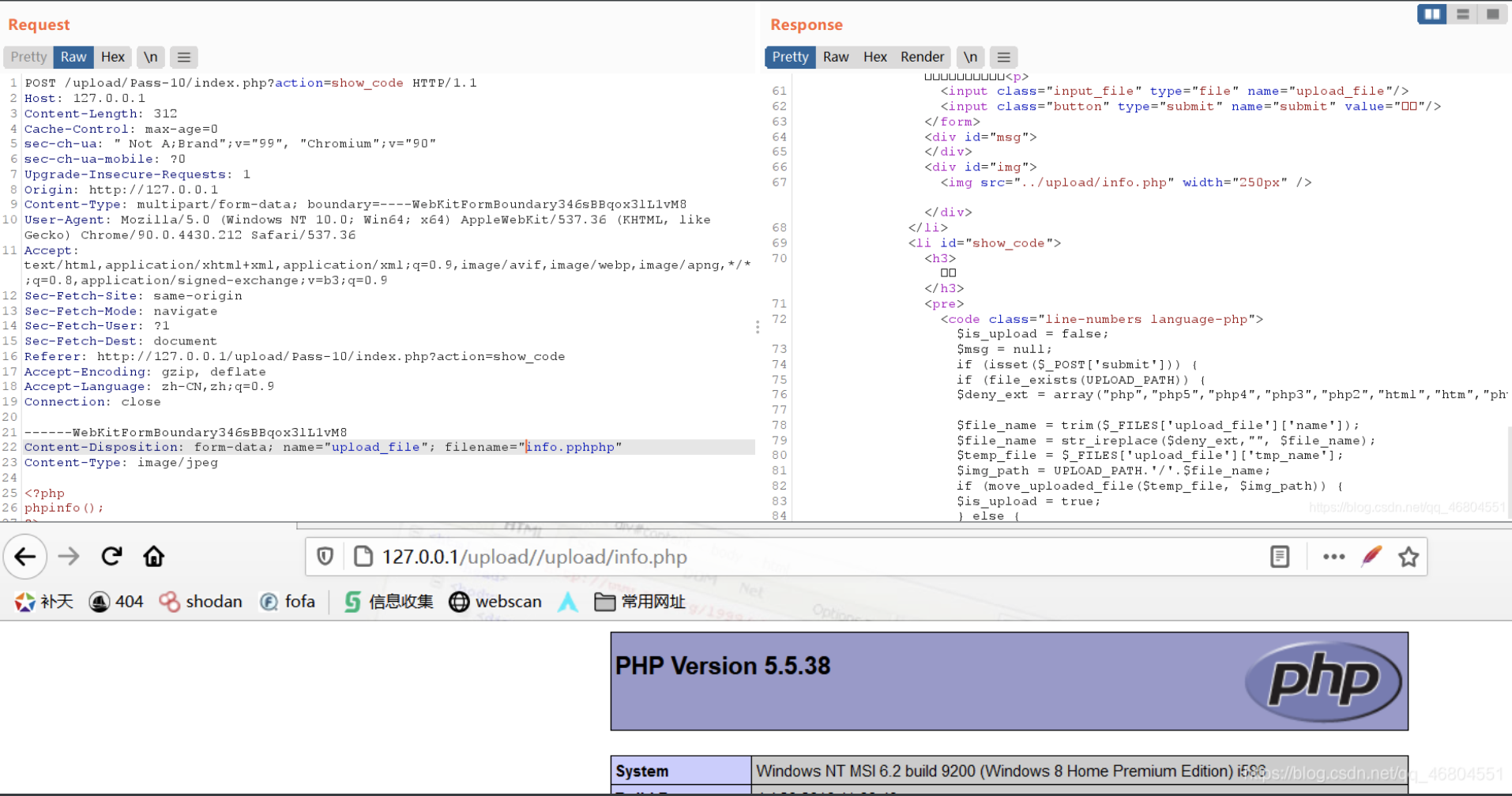The width and height of the screenshot is (1512, 796).
Task: Click the filename info.pphphp in request
Action: (x=570, y=447)
